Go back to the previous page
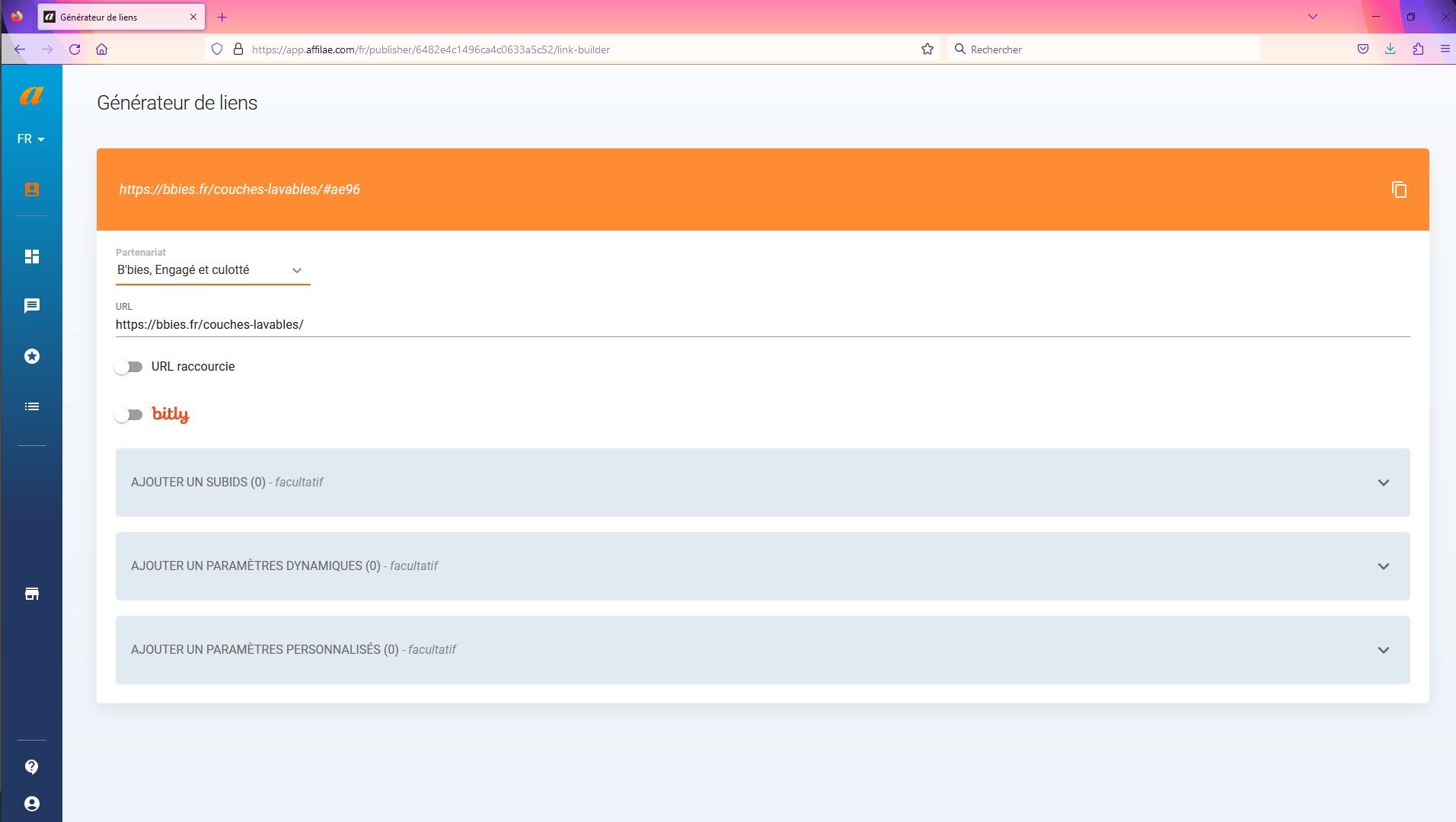The image size is (1456, 822). (x=20, y=49)
